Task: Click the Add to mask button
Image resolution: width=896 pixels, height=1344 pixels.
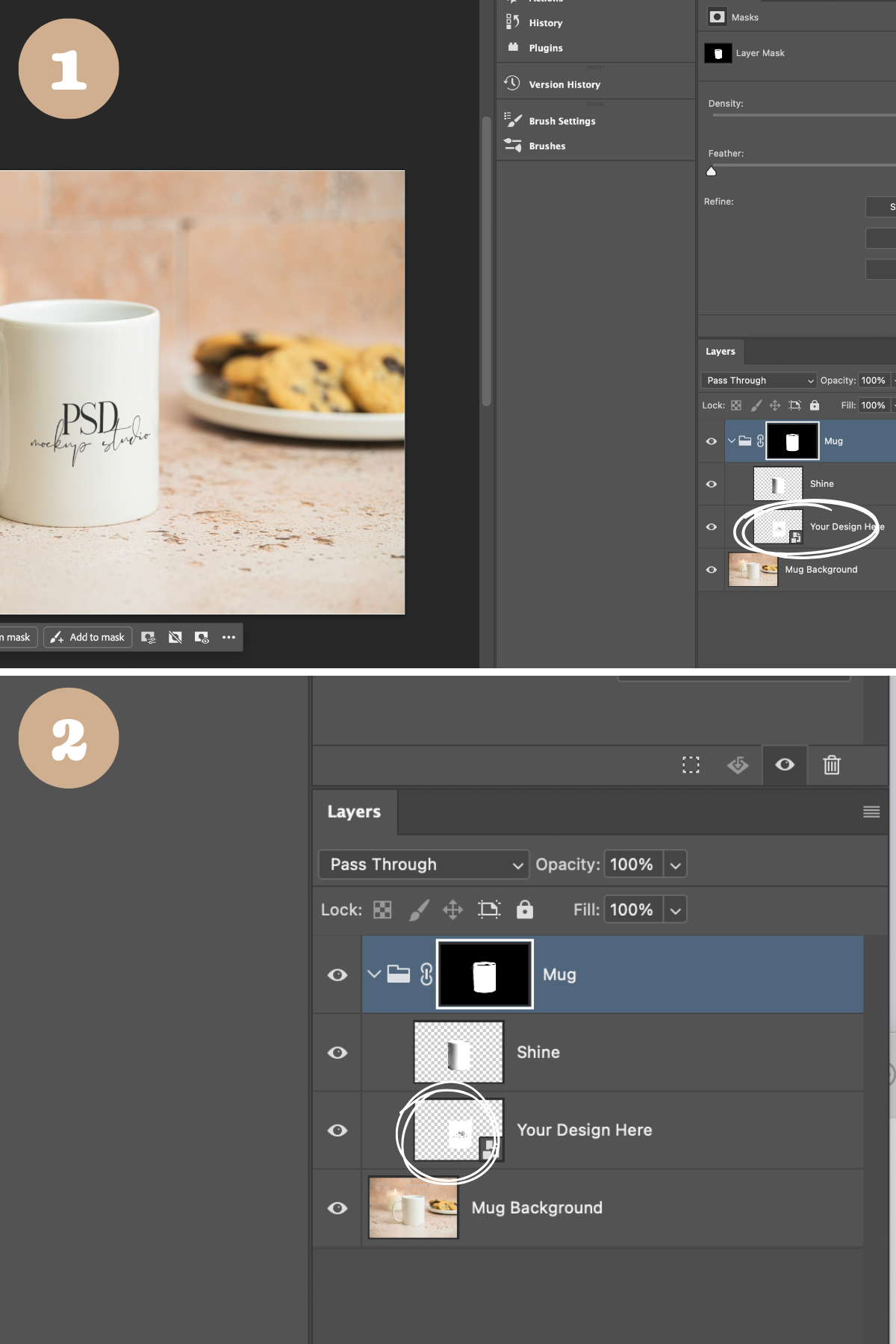Action: coord(88,637)
